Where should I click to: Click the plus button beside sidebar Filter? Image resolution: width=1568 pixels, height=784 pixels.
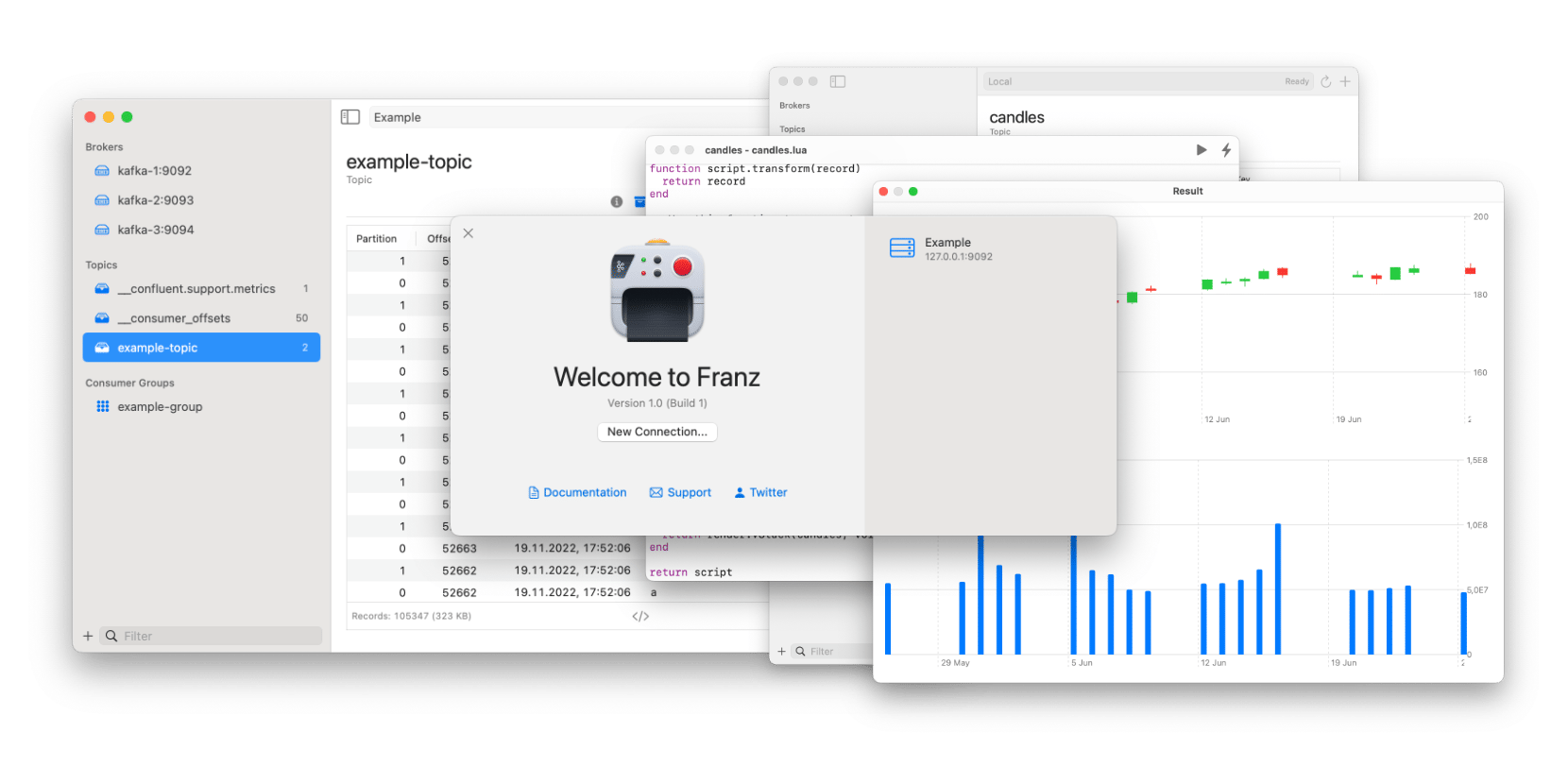point(88,637)
